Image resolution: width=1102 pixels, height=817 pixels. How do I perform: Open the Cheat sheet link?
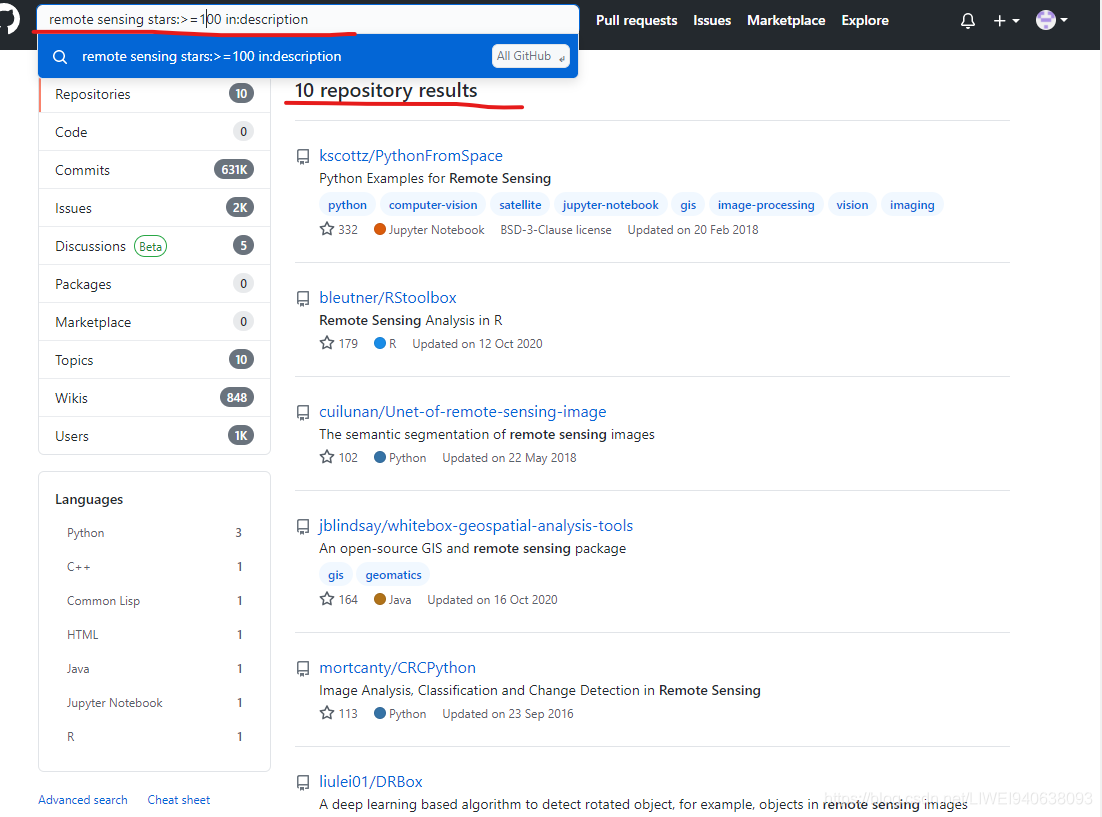179,800
